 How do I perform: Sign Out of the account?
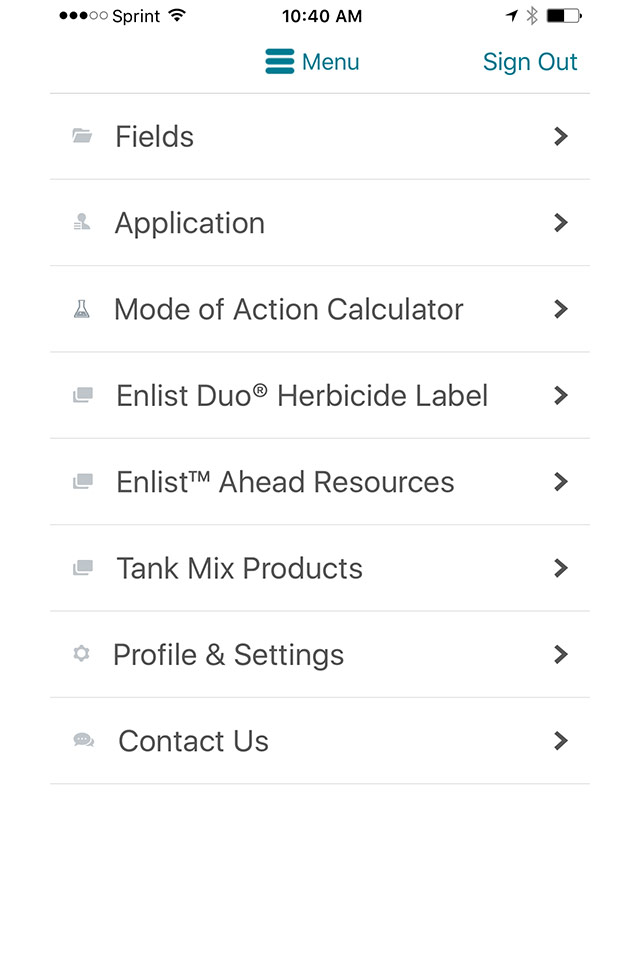[x=530, y=62]
